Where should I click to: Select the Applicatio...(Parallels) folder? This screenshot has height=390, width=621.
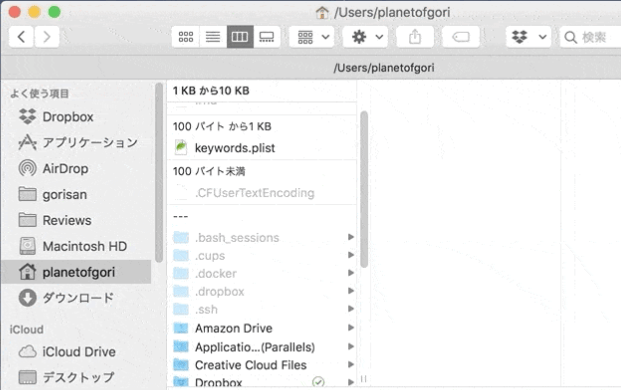pos(261,347)
